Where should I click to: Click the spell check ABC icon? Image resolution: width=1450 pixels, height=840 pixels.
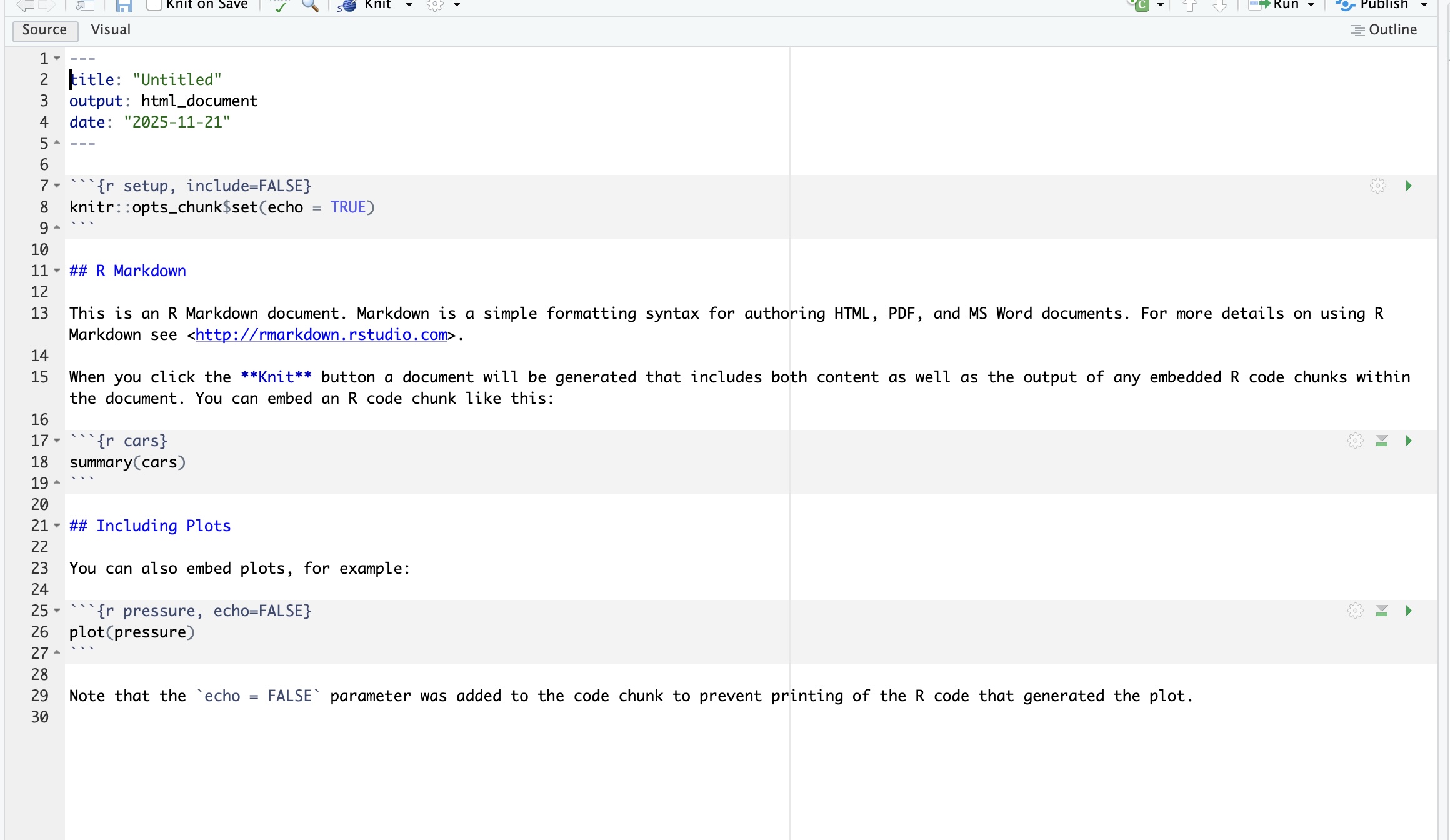[x=279, y=6]
